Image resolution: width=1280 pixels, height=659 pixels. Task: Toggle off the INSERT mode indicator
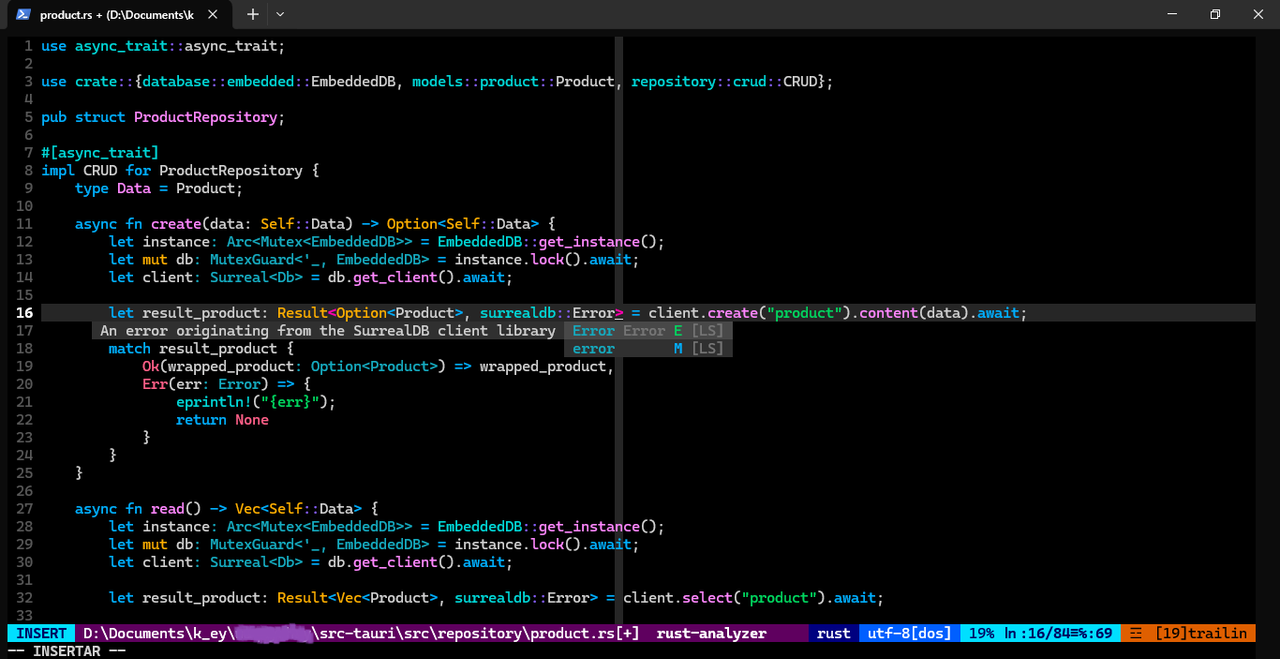pos(40,633)
